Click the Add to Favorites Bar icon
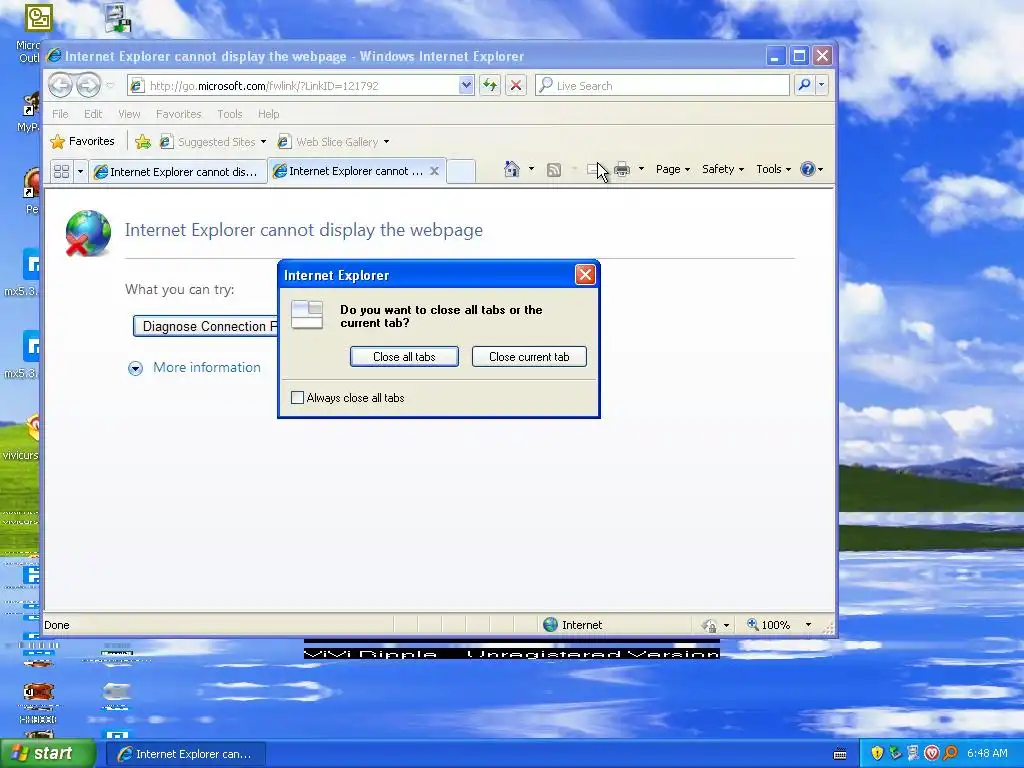The height and width of the screenshot is (768, 1024). pos(143,141)
